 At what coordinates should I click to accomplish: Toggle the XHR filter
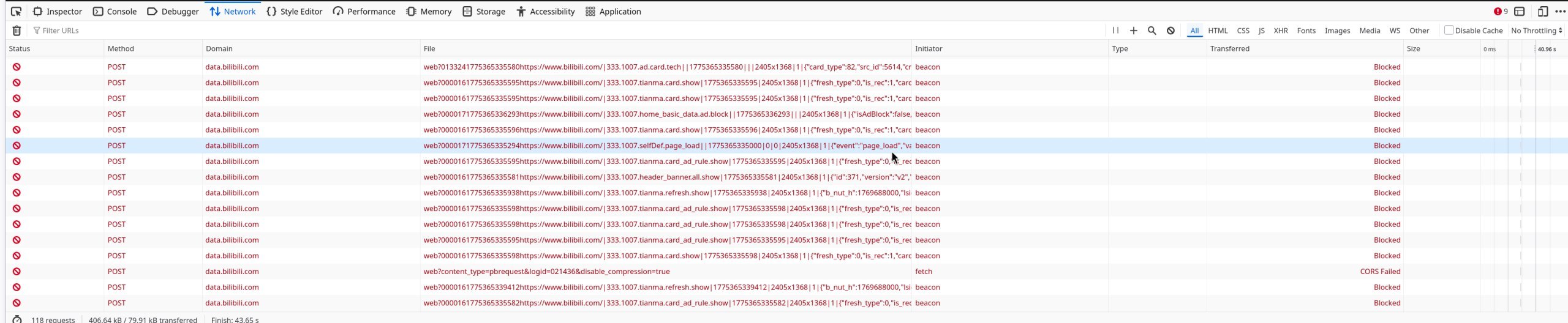click(1280, 31)
